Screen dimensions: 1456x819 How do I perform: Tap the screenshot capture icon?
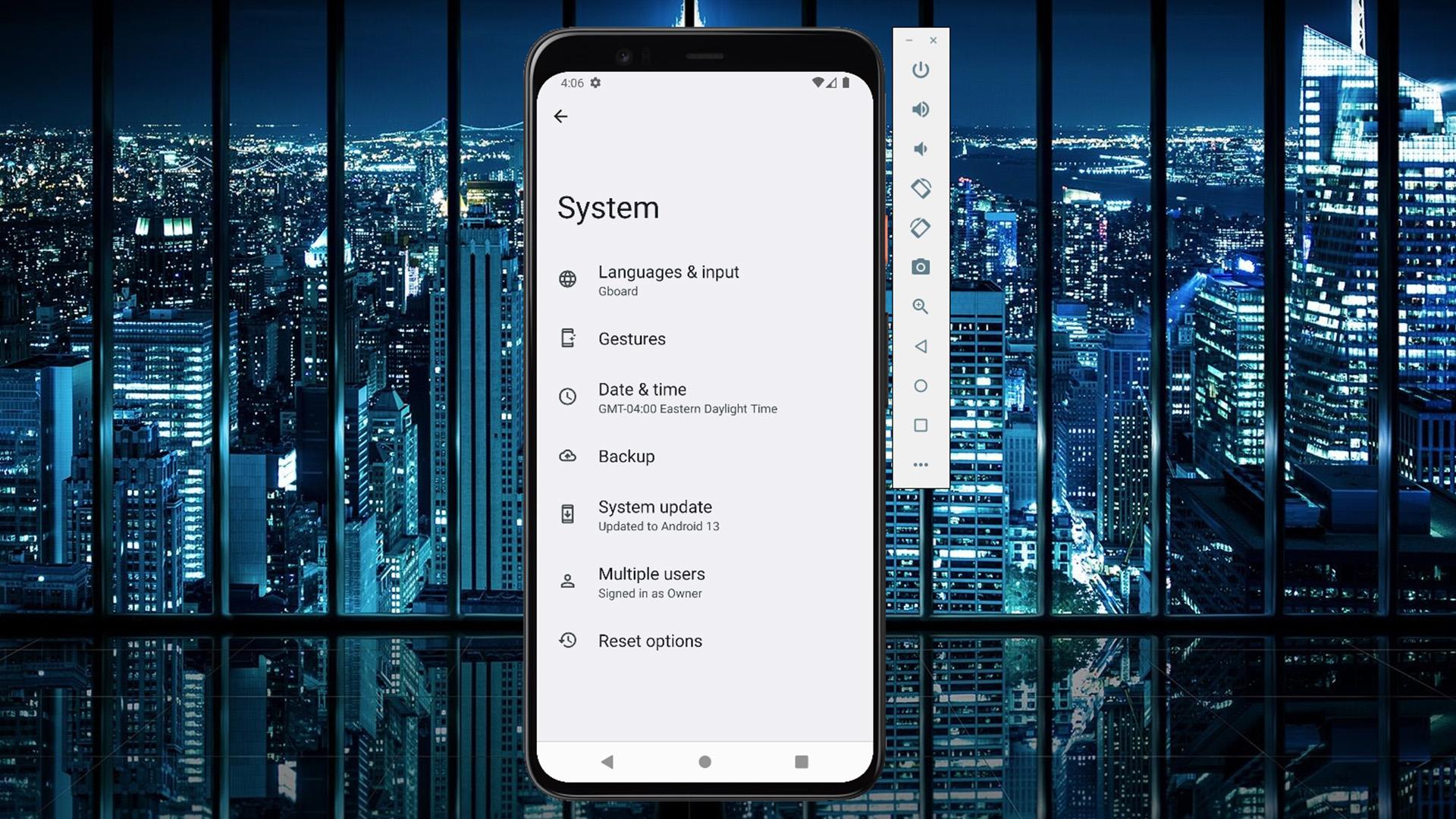pos(920,267)
